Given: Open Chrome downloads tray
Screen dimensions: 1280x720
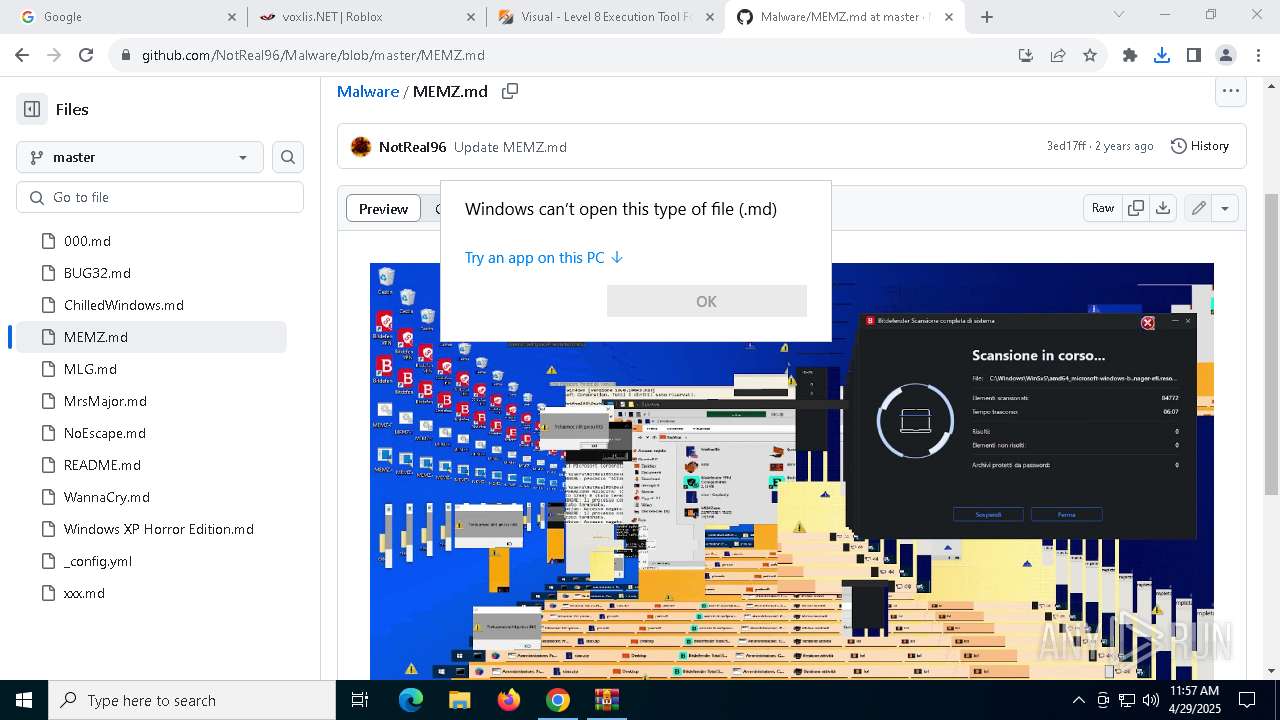Looking at the screenshot, I should 1162,56.
